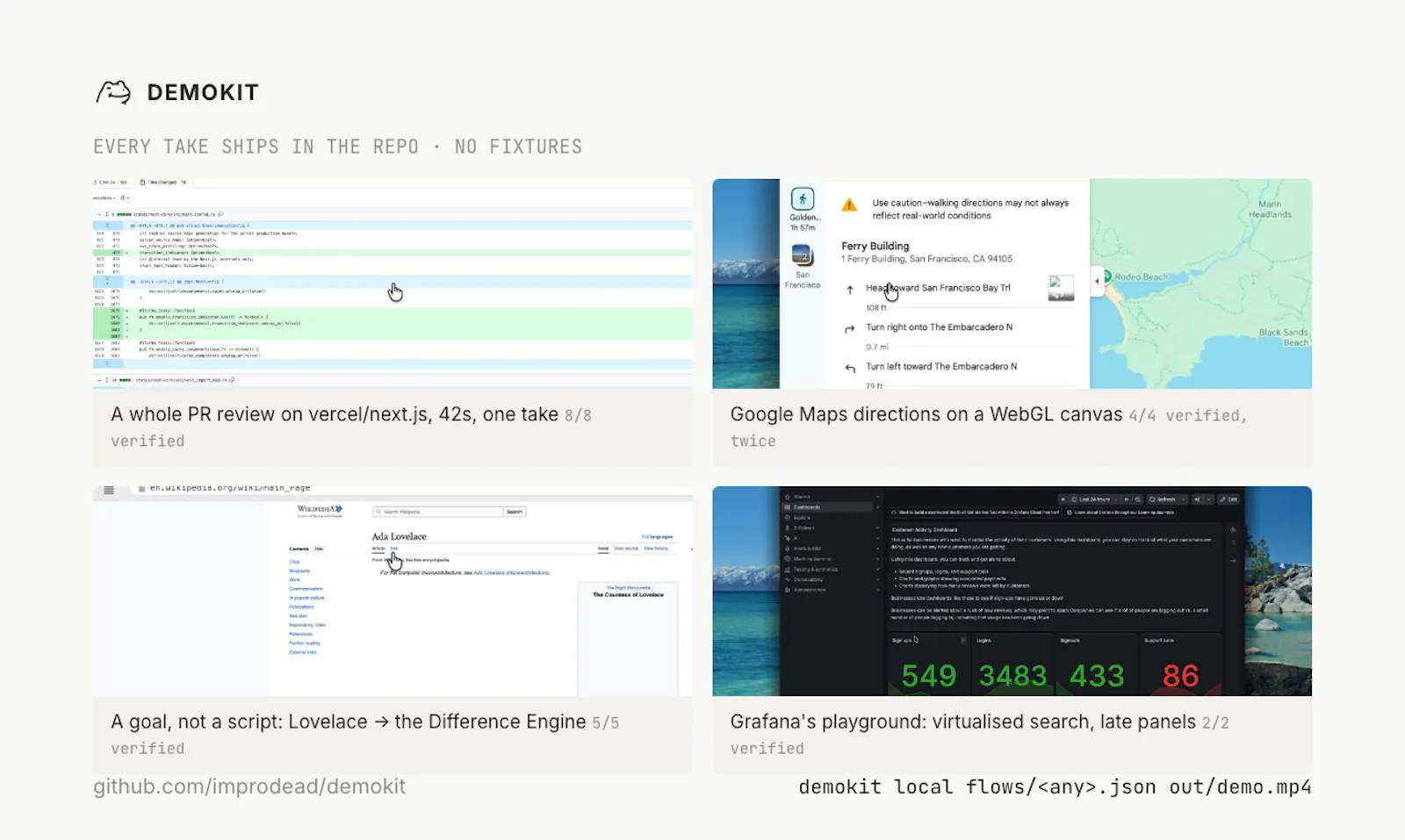Click the Starred item in Grafana sidebar
1405x840 pixels.
coord(802,497)
